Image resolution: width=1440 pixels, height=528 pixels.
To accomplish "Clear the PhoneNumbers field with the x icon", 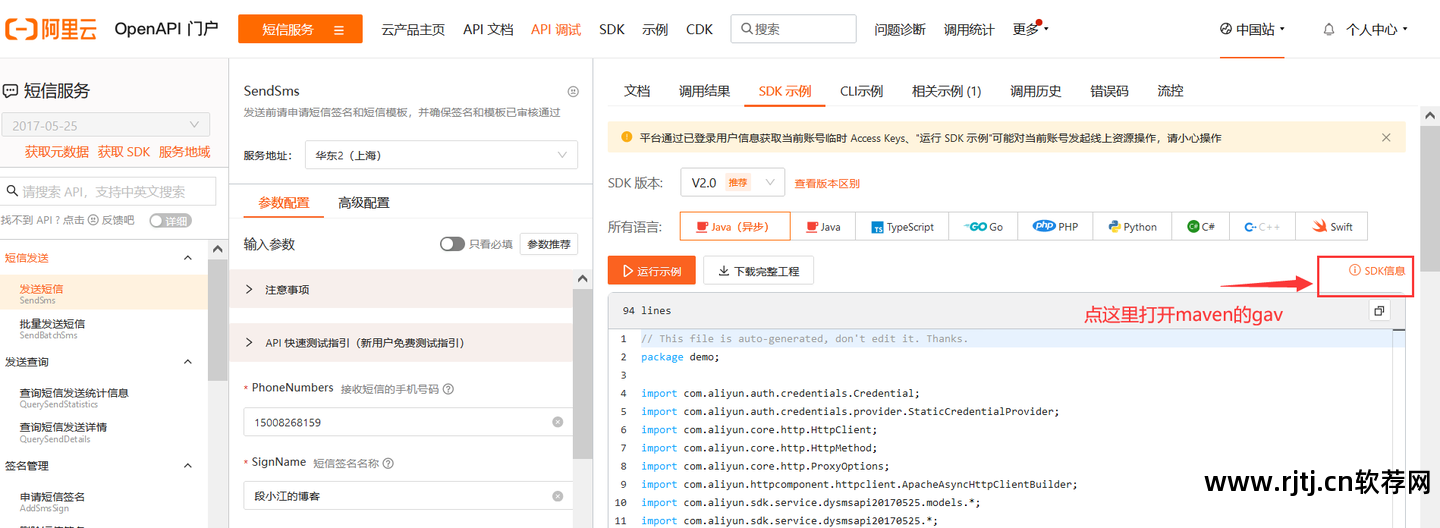I will pyautogui.click(x=558, y=422).
